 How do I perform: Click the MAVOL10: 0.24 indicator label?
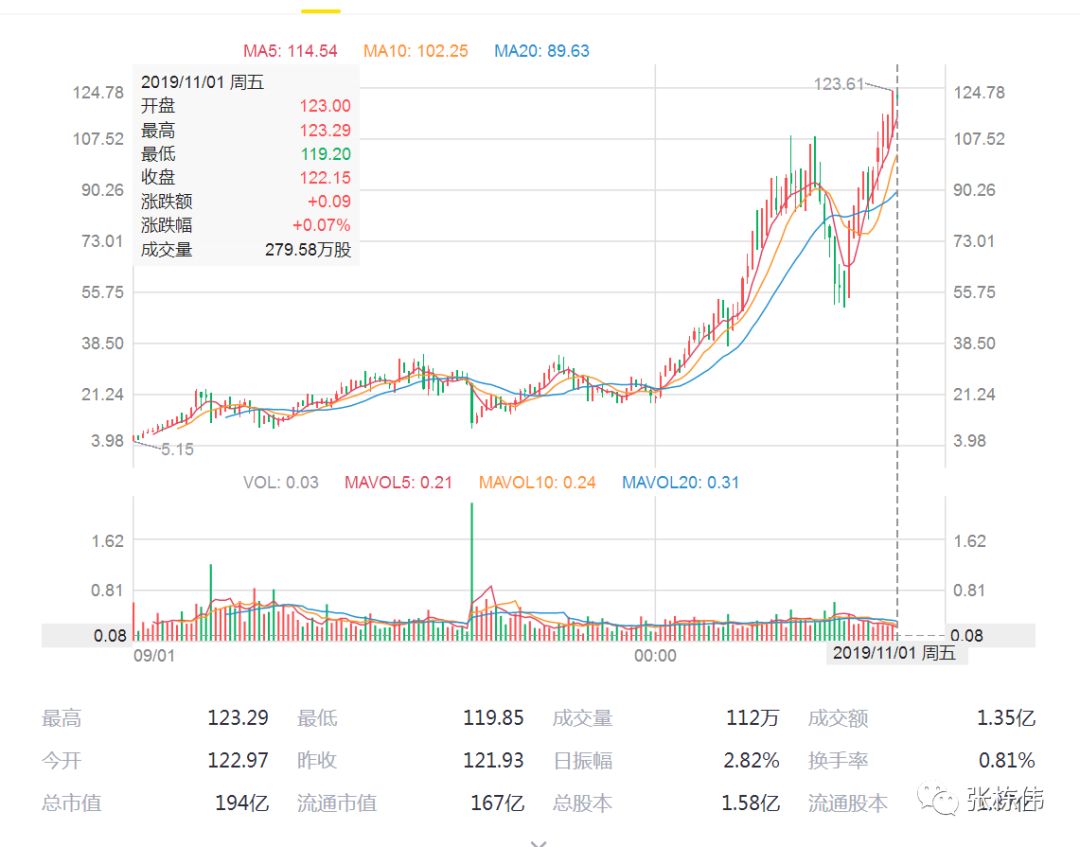(537, 483)
